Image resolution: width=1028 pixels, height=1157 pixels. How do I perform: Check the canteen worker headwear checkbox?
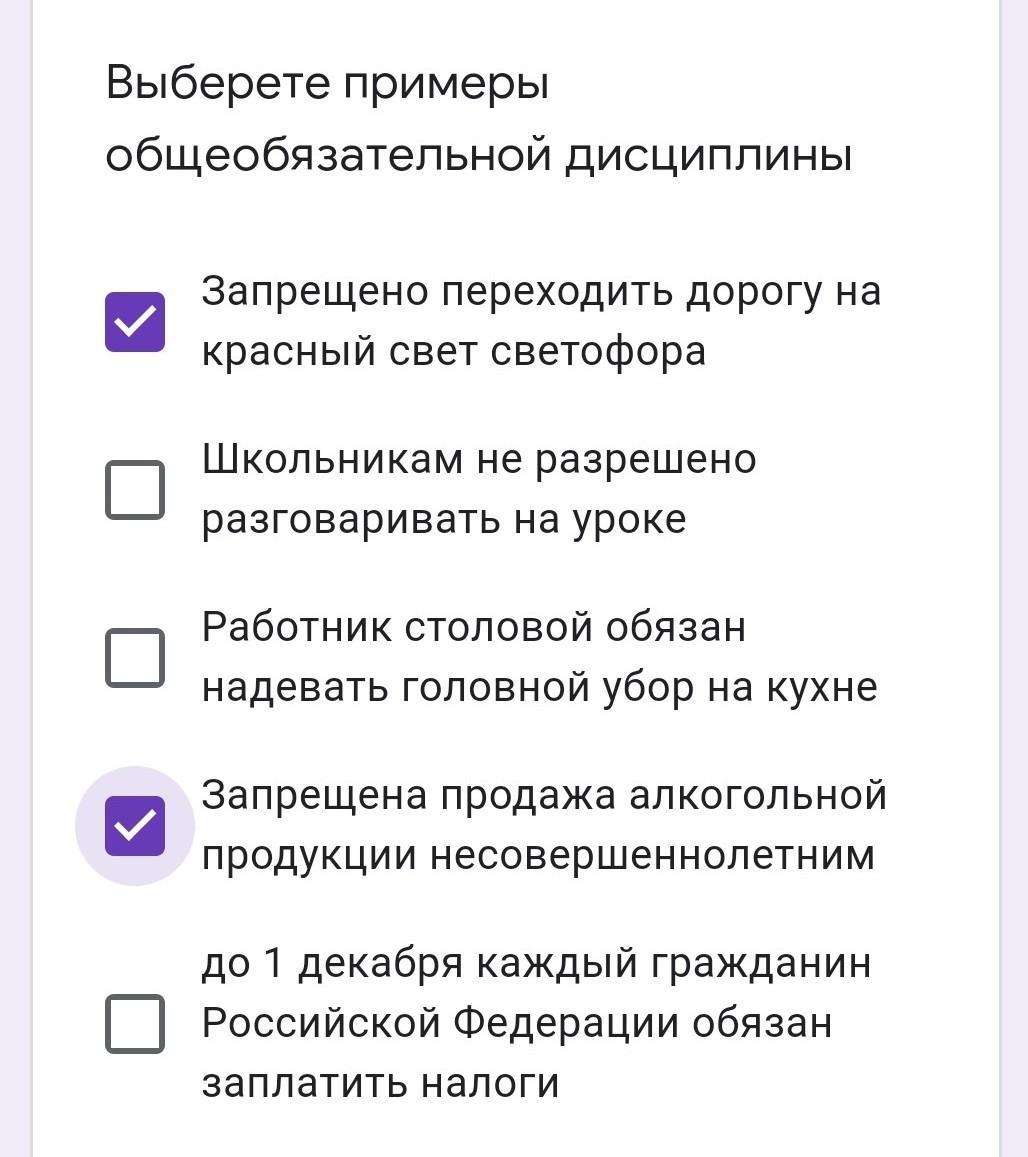point(135,657)
